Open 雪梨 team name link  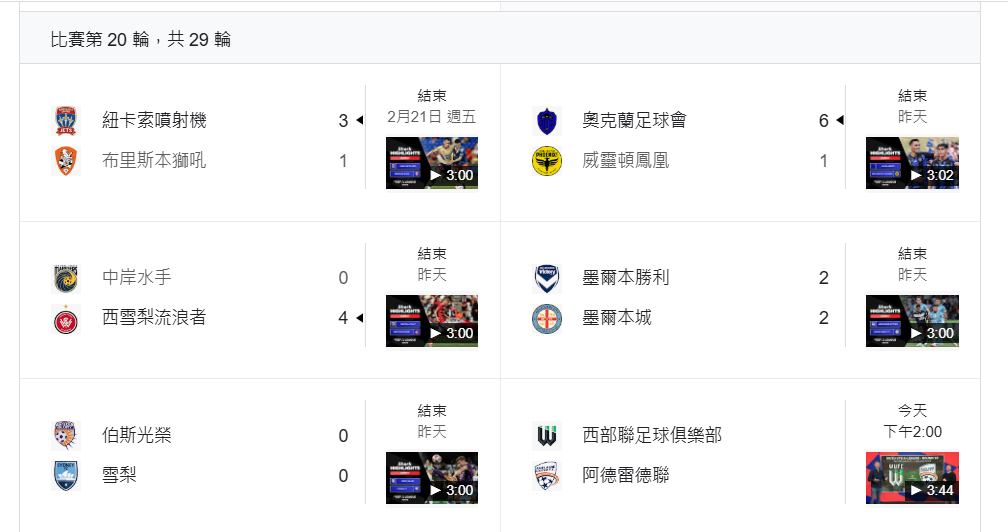[119, 476]
